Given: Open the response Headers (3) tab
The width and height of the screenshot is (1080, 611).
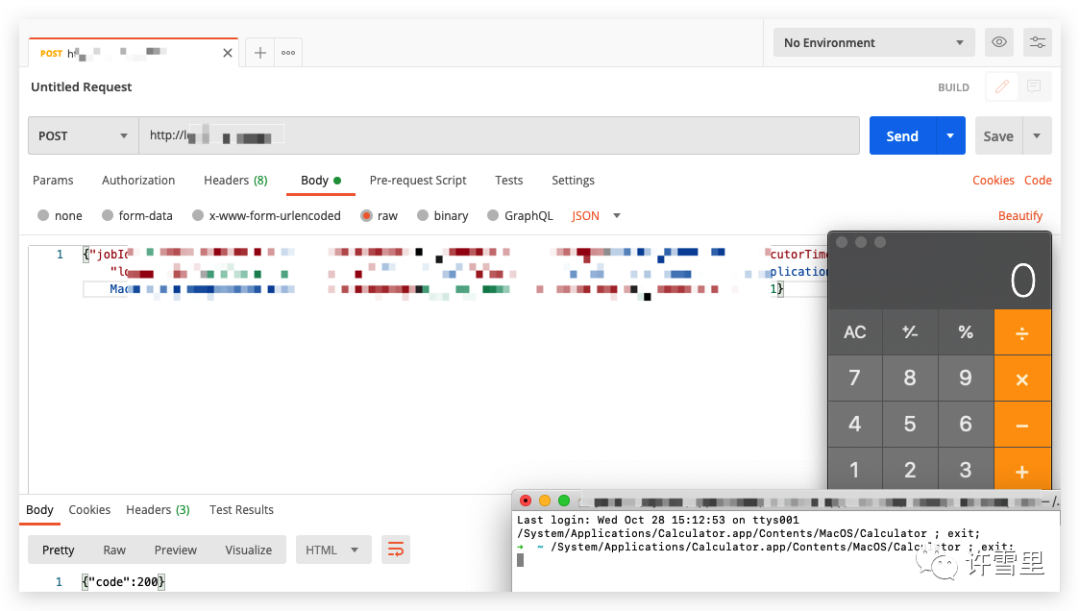Looking at the screenshot, I should point(158,510).
